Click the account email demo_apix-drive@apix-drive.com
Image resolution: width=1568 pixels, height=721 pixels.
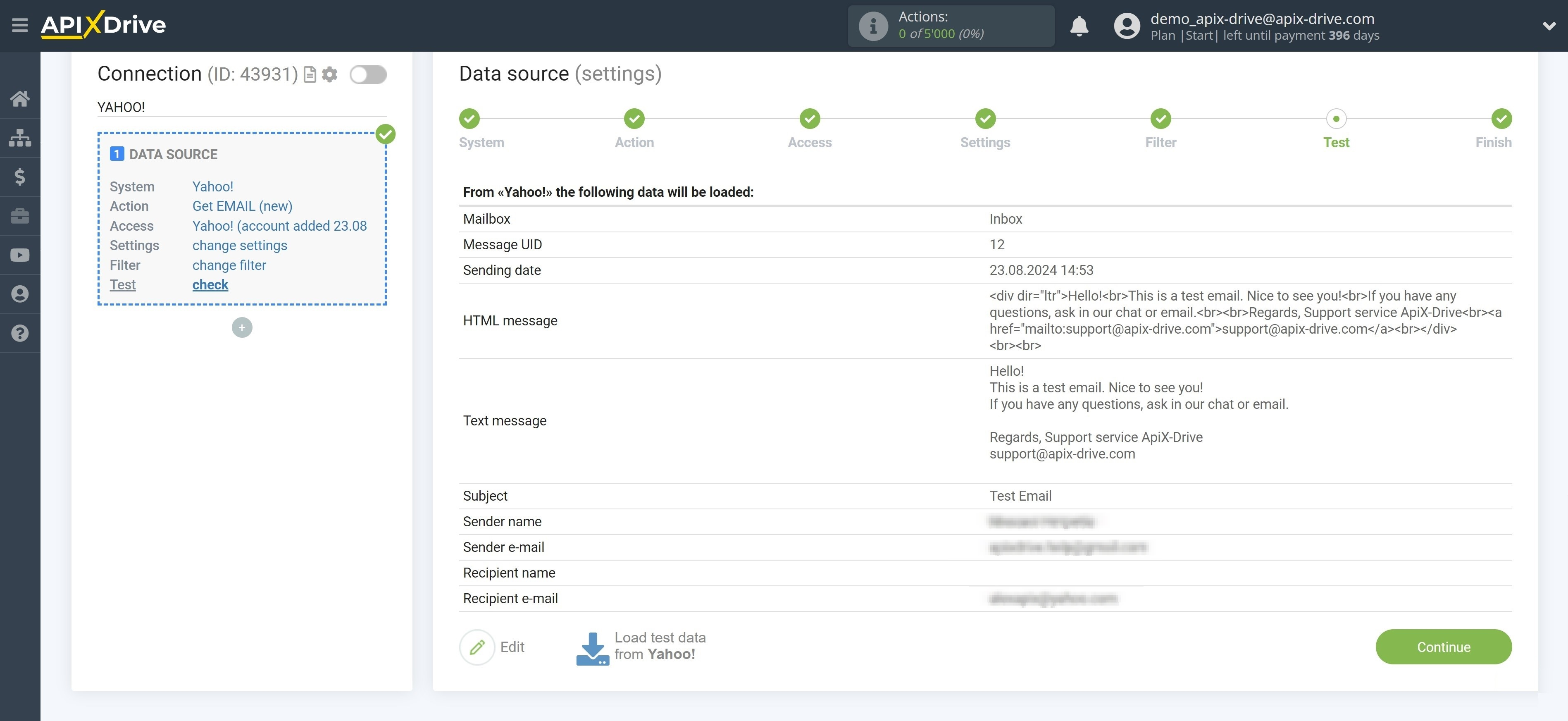click(1262, 18)
